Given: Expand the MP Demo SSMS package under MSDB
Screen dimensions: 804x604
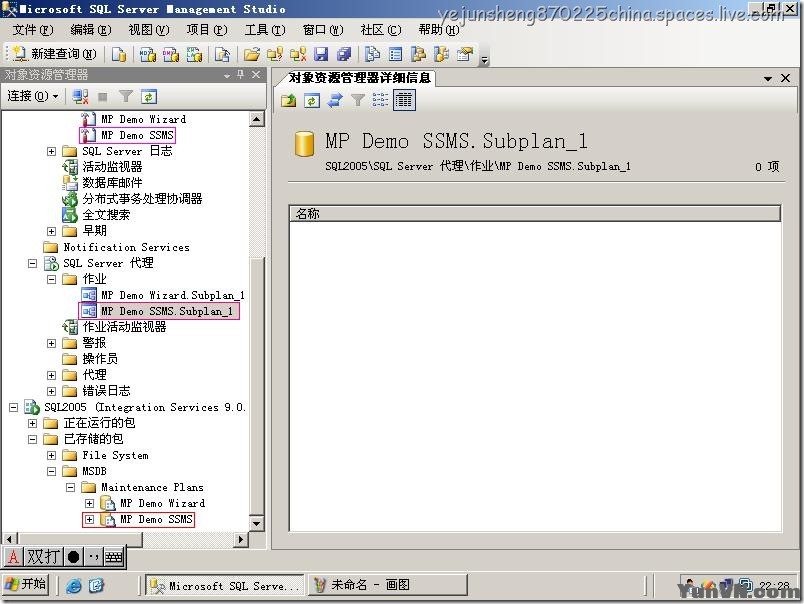Looking at the screenshot, I should [89, 519].
